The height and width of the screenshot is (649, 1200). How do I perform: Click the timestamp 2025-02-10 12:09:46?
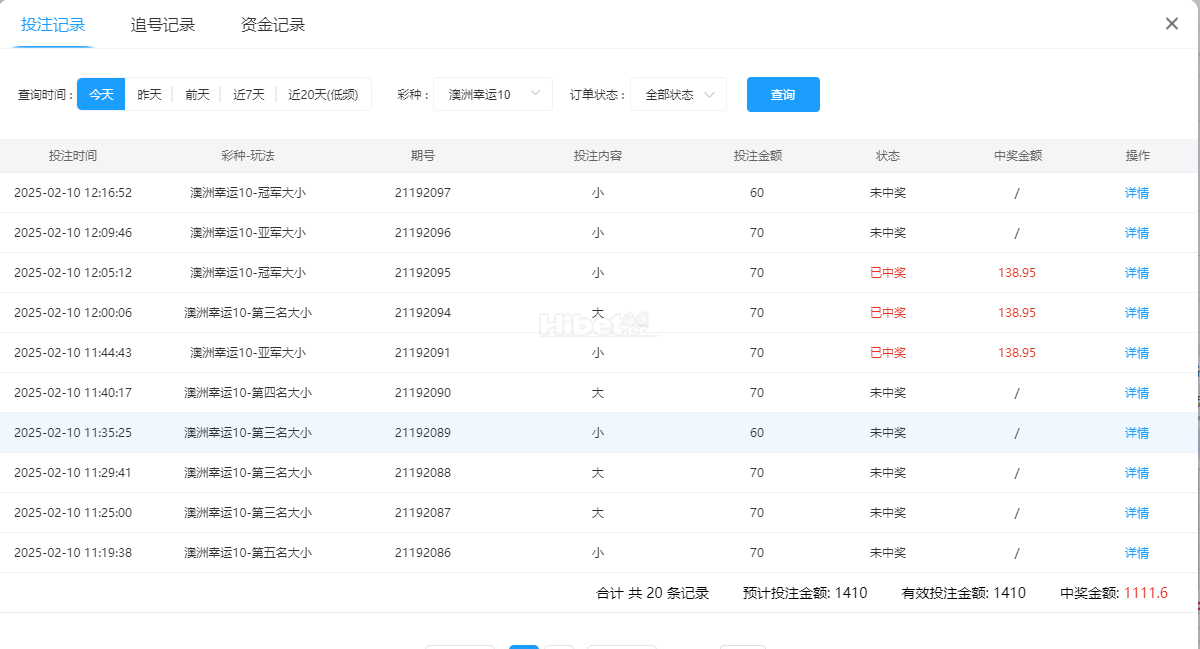coord(73,233)
